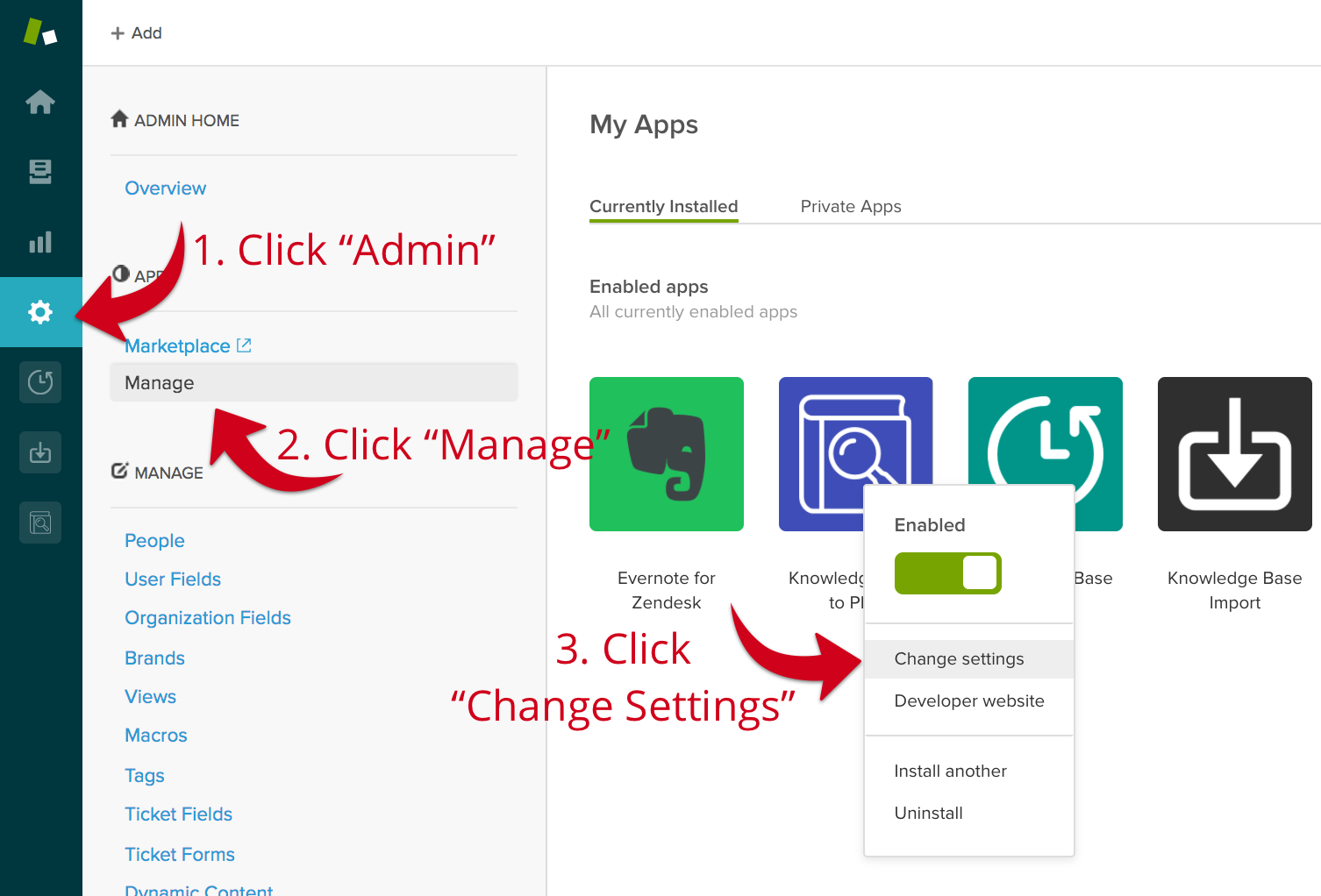Select the Currently Installed tab
This screenshot has height=896, width=1321.
pyautogui.click(x=663, y=207)
